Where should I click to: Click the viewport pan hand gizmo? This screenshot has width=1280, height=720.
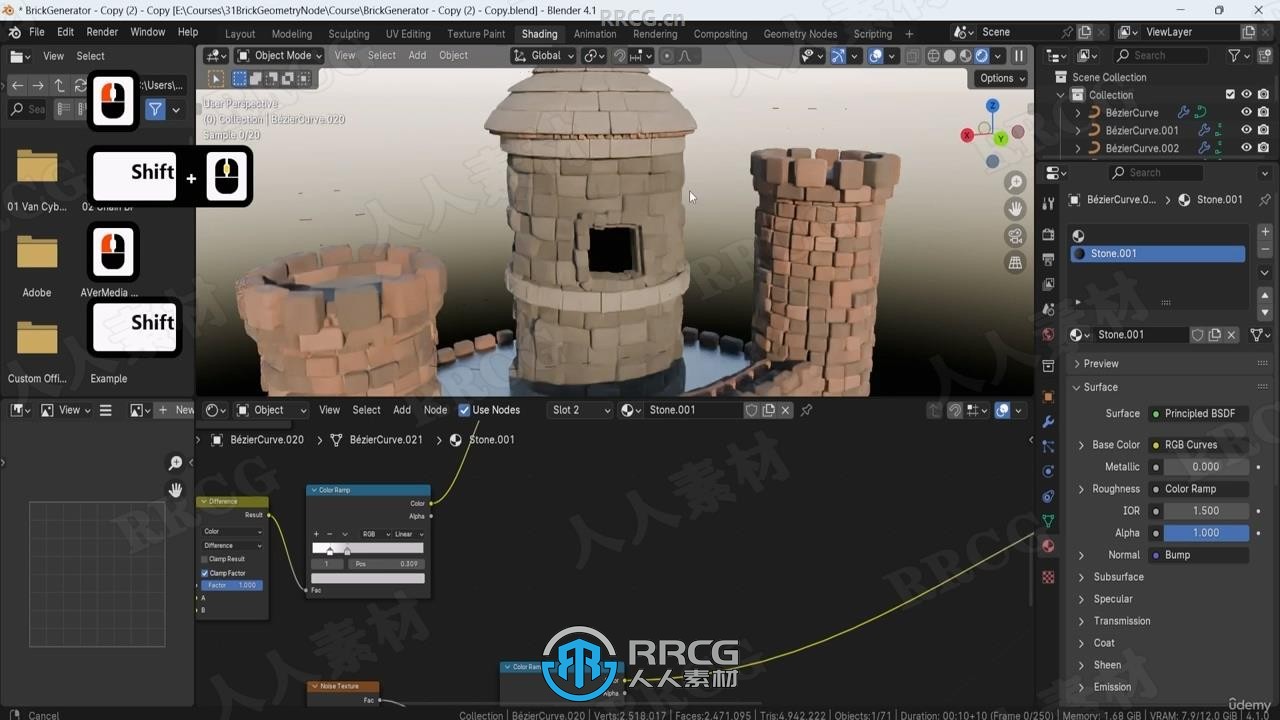pos(1015,209)
